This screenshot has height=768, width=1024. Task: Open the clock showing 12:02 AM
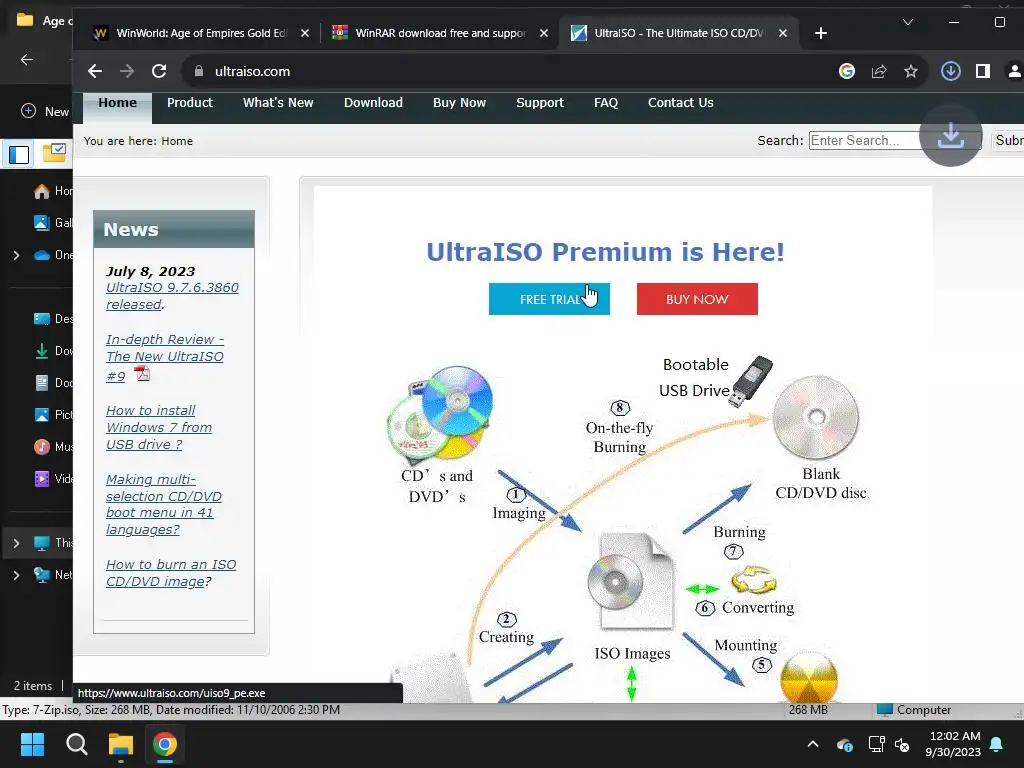click(x=953, y=744)
